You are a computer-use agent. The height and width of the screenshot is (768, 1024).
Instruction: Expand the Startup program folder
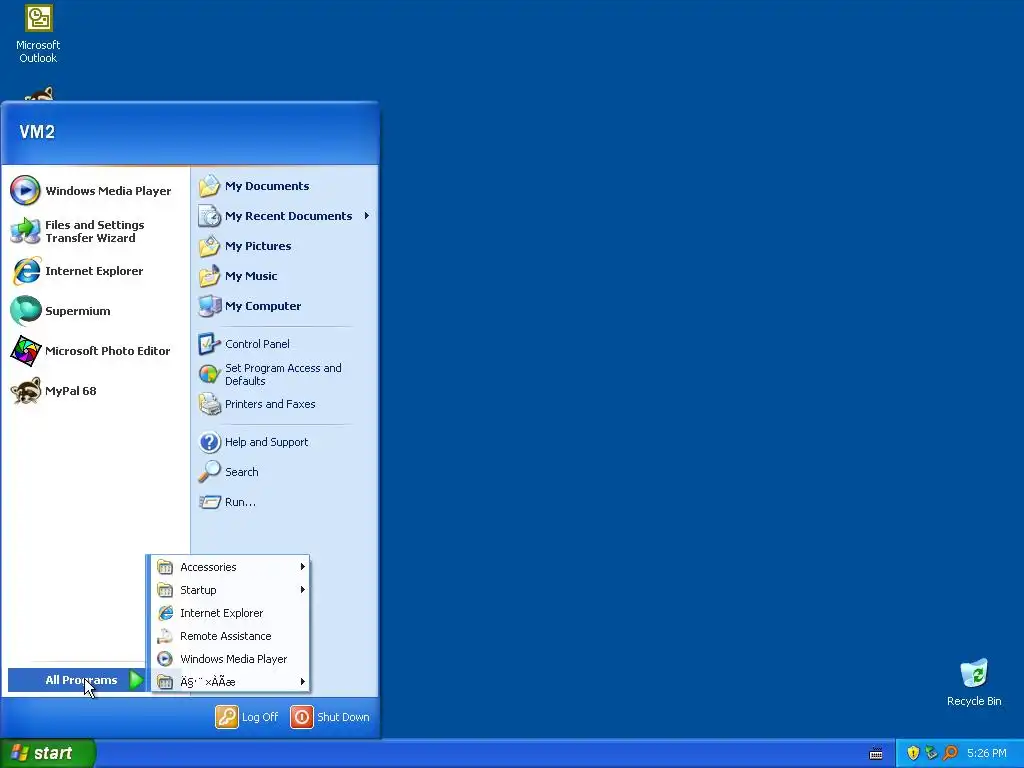[x=231, y=590]
